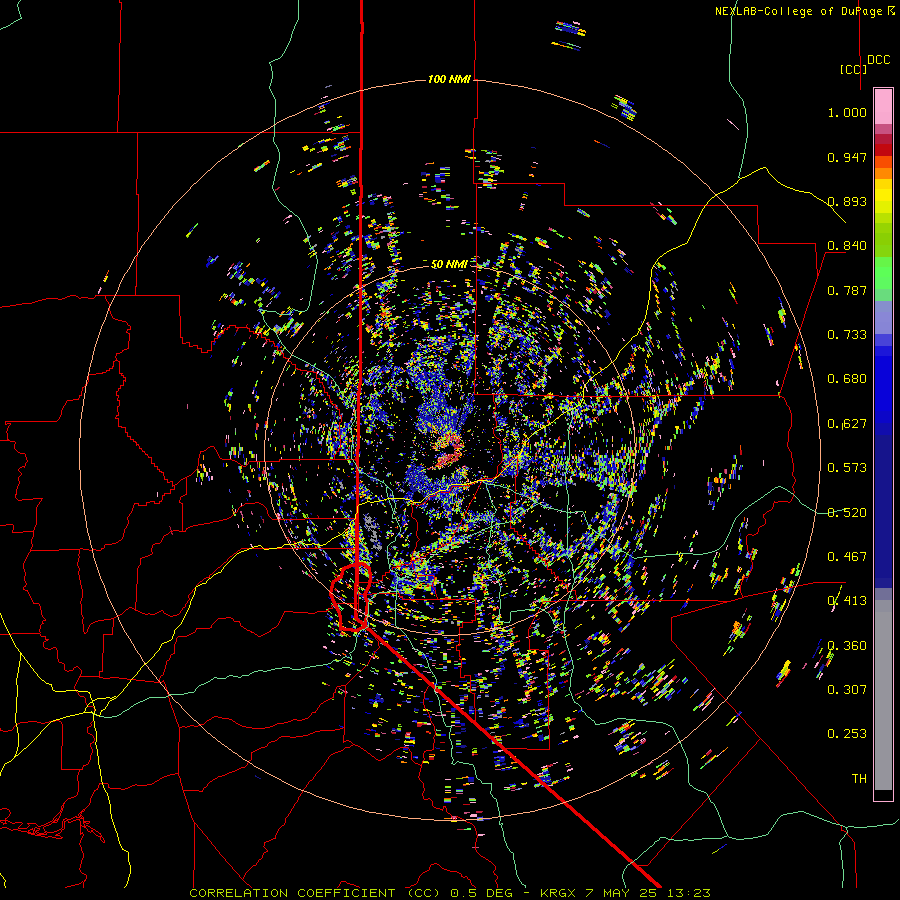
Task: Click the 0.360 color scale value
Action: coord(847,646)
